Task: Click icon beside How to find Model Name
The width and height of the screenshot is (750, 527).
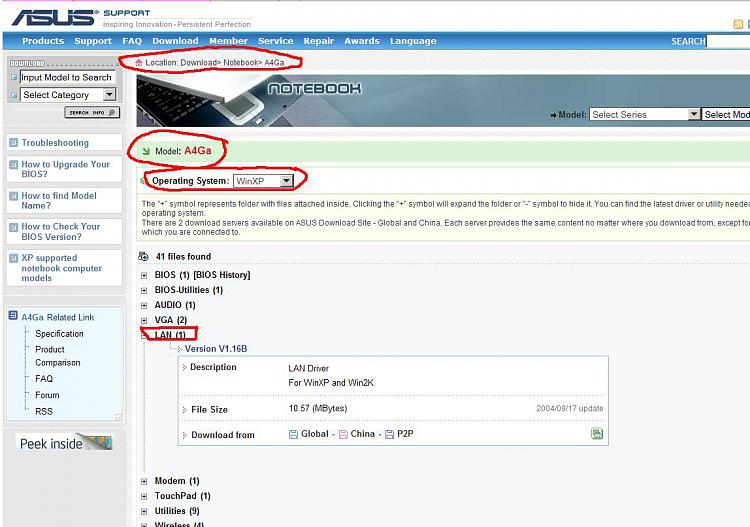Action: point(14,196)
